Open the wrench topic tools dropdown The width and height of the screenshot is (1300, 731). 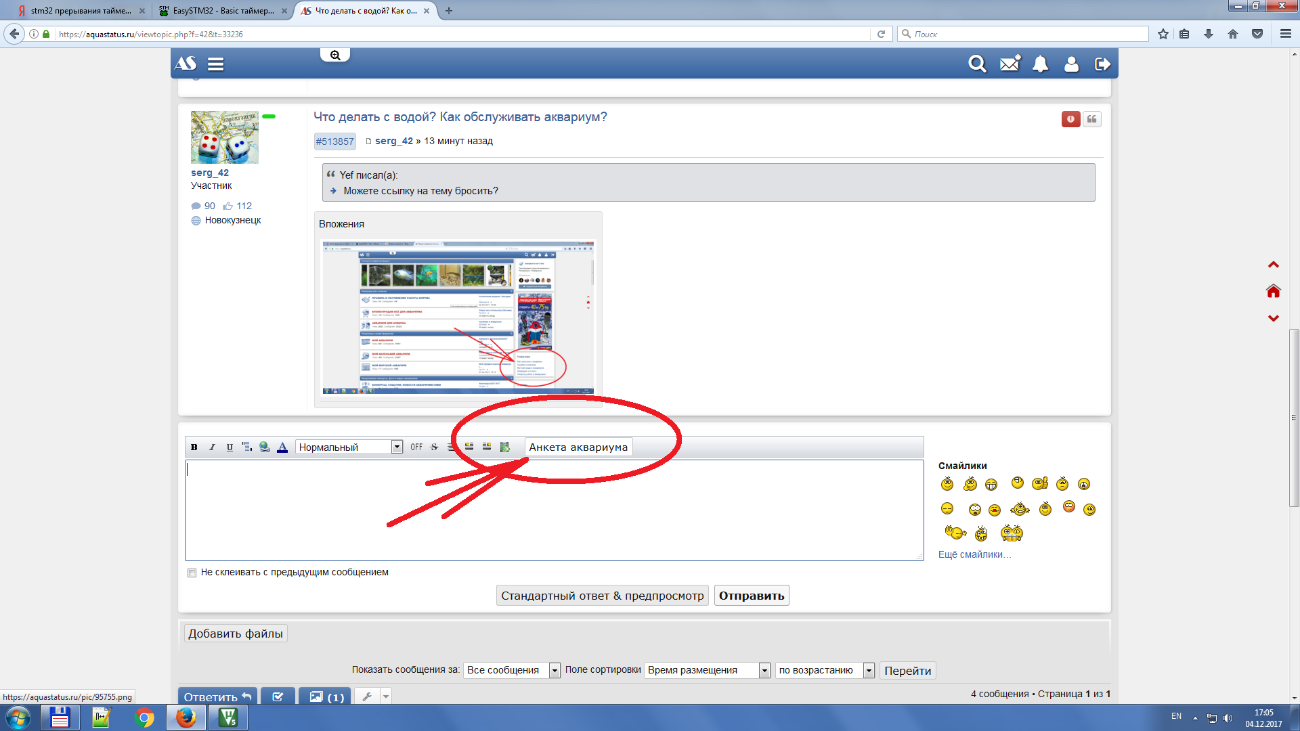[373, 697]
